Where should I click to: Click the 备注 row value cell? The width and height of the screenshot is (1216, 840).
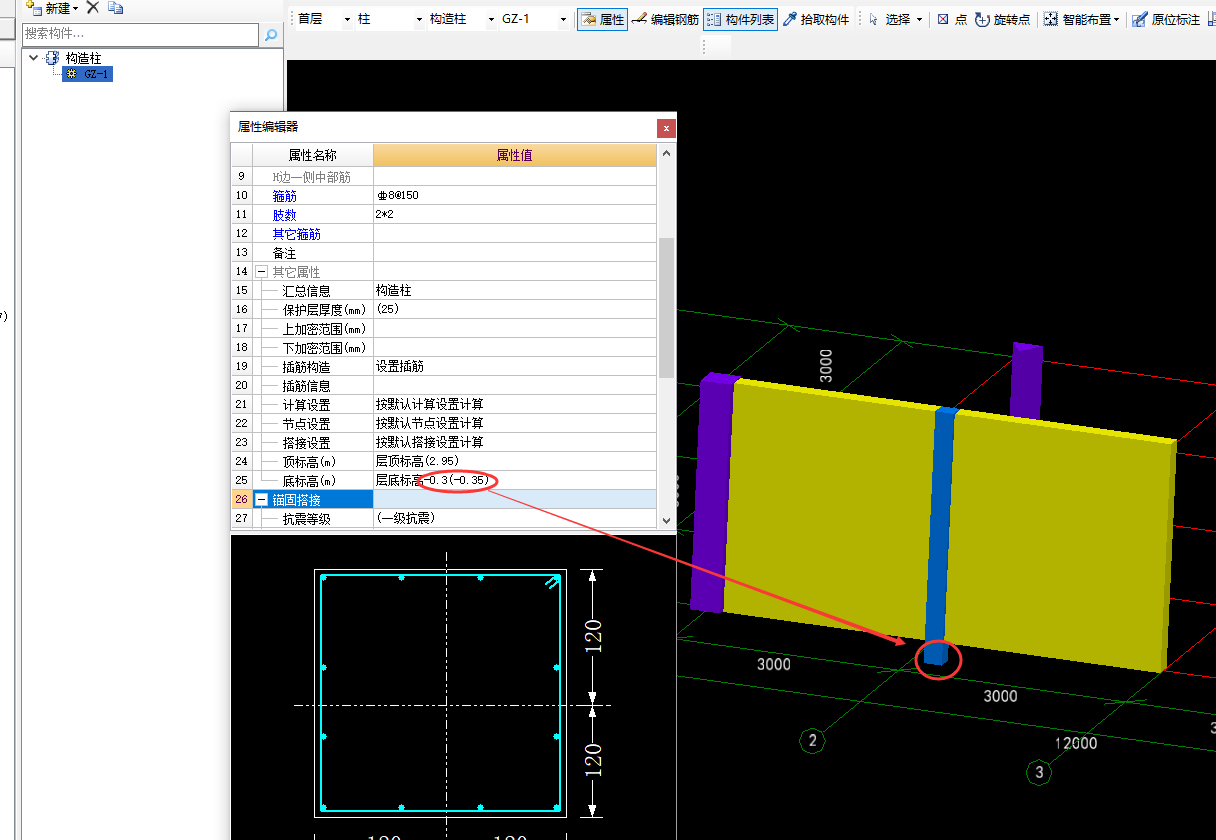coord(515,253)
